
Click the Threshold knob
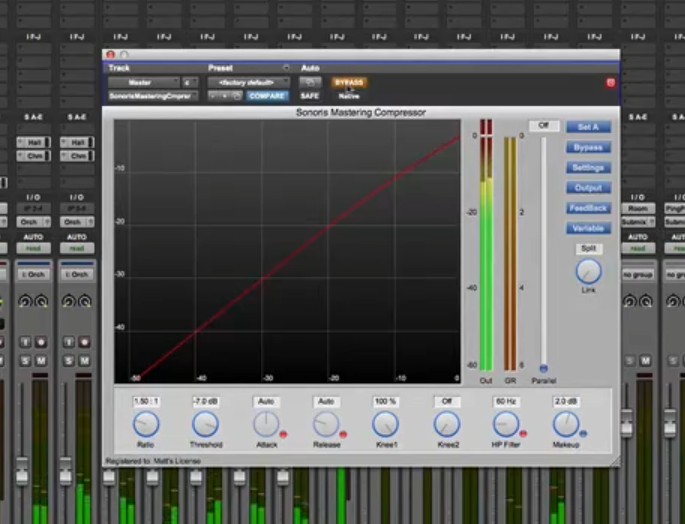(205, 424)
